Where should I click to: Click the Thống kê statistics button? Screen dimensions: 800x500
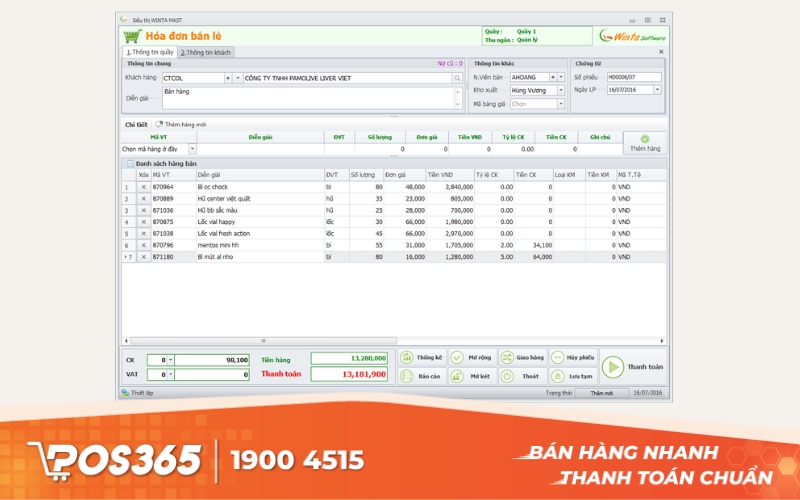click(421, 358)
